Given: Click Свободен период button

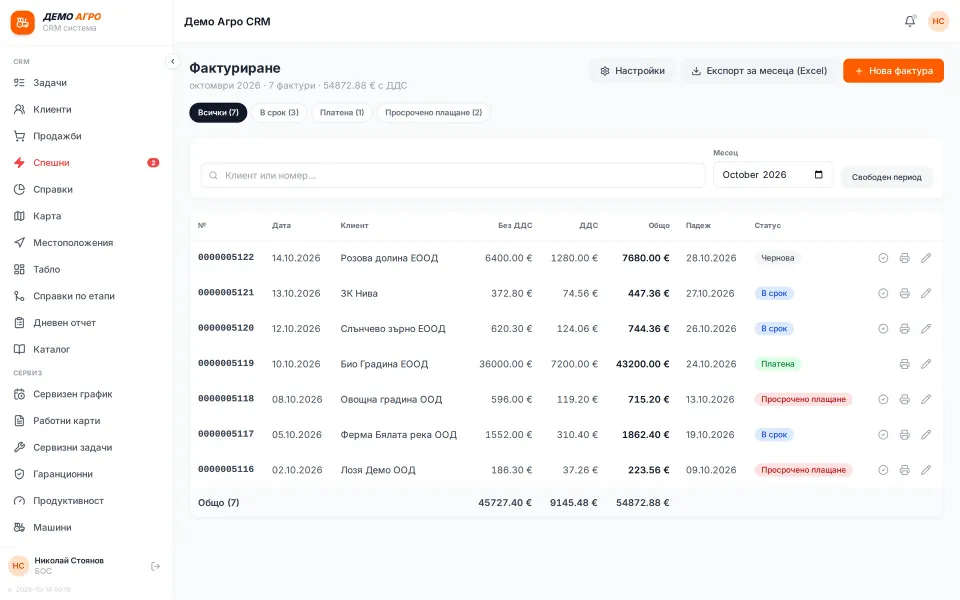Looking at the screenshot, I should pos(887,177).
